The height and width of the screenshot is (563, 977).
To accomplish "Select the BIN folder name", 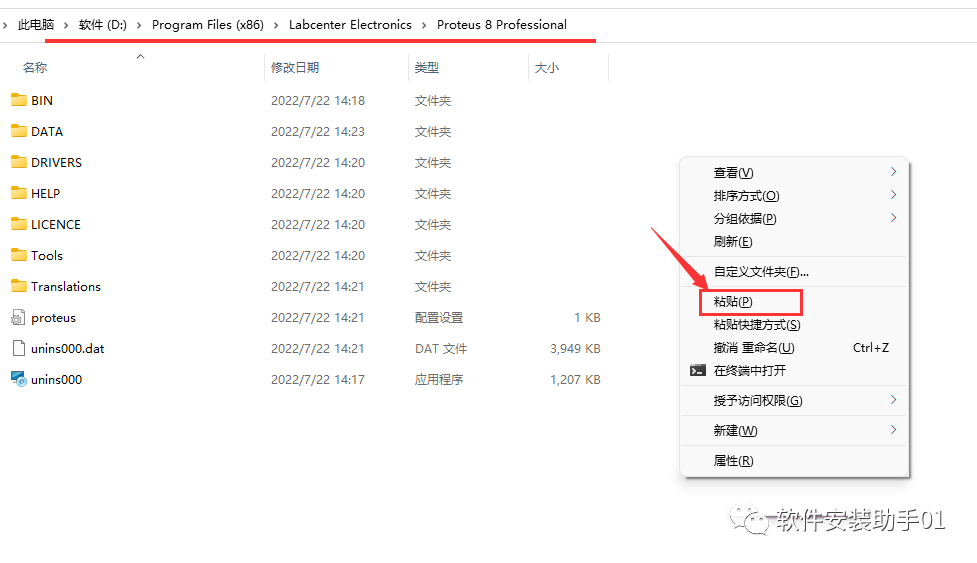I will pos(42,100).
